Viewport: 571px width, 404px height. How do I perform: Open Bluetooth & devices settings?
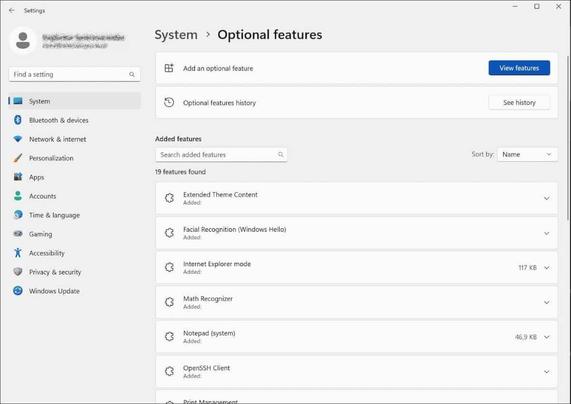click(x=75, y=120)
